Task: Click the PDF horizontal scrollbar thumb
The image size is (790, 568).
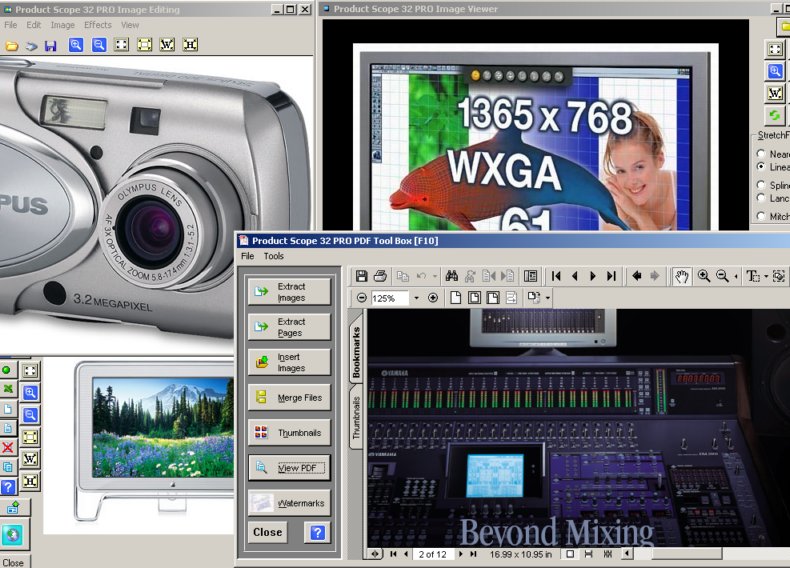Action: coord(687,554)
